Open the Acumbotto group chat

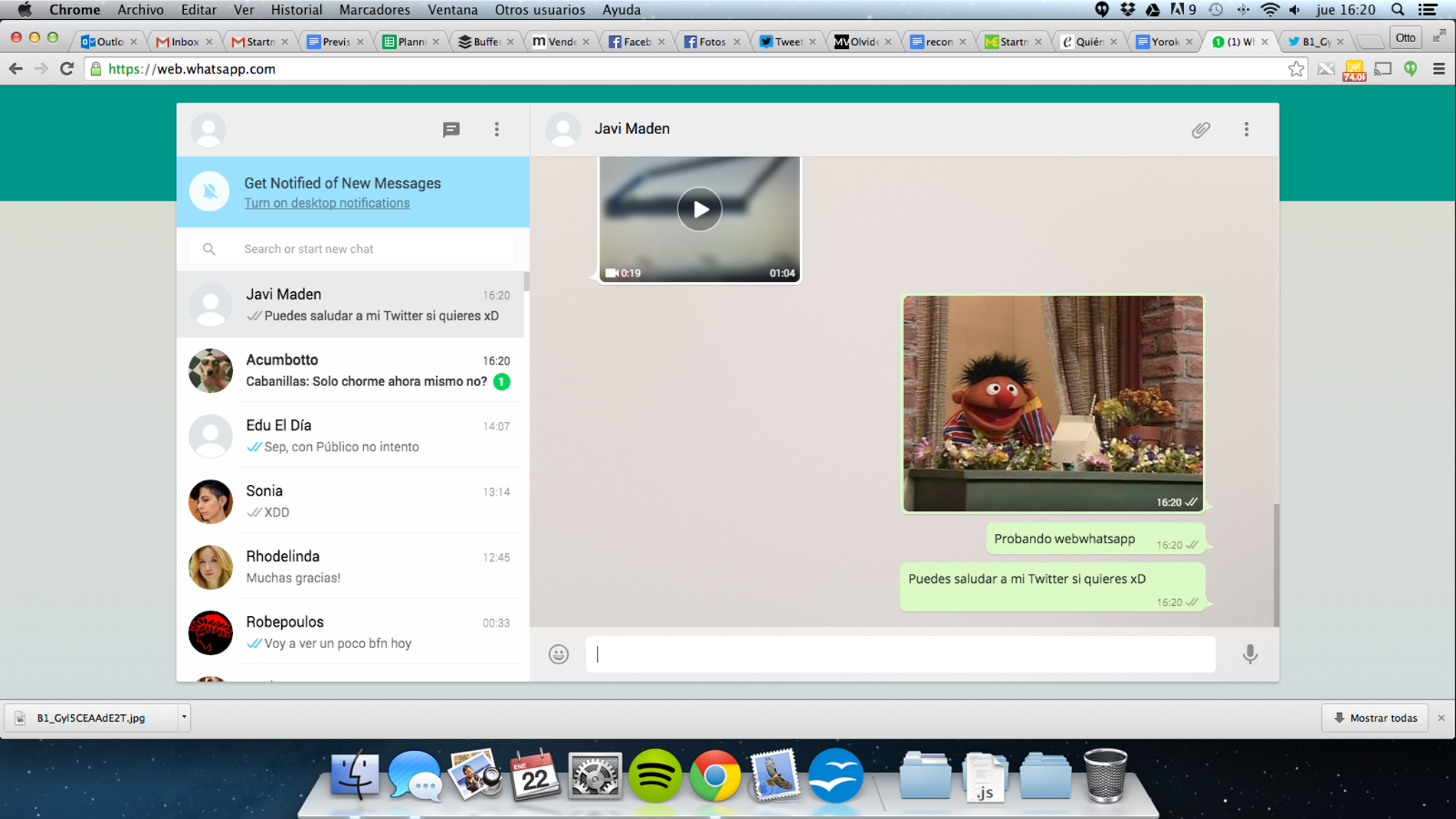tap(351, 370)
